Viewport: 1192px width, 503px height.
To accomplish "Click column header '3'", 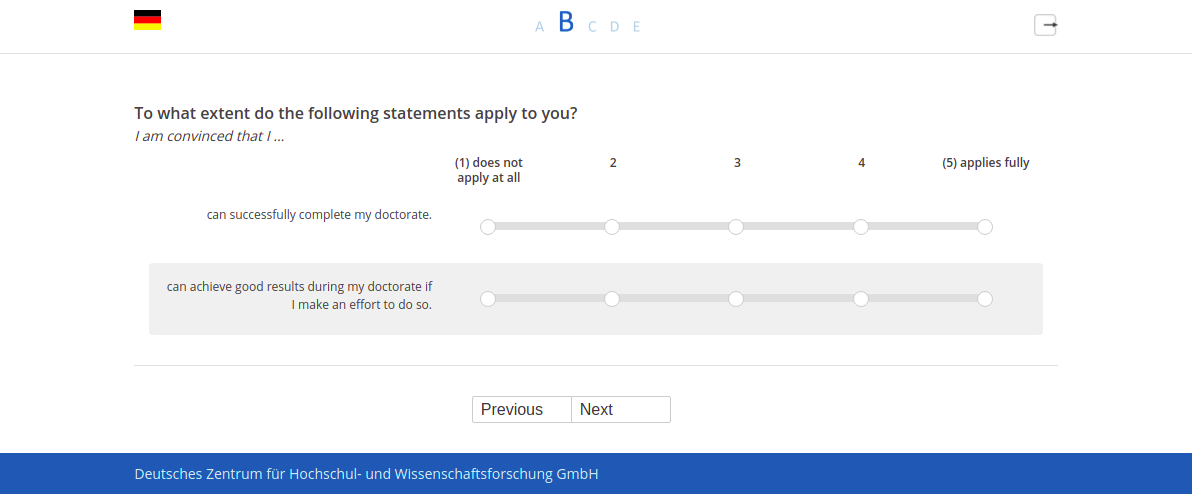I will tap(737, 163).
